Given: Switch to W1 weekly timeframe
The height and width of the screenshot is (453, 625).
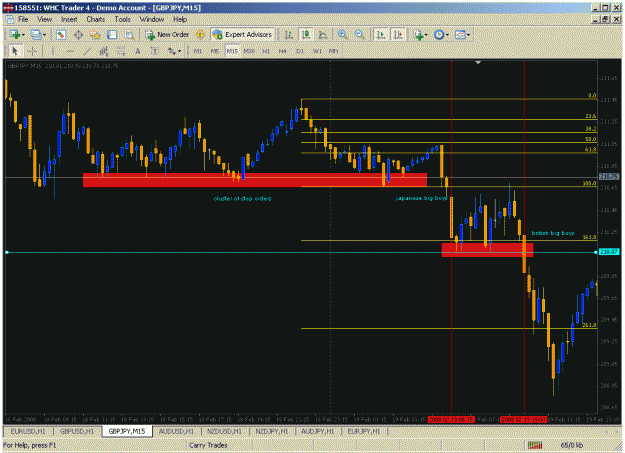Looking at the screenshot, I should tap(317, 51).
